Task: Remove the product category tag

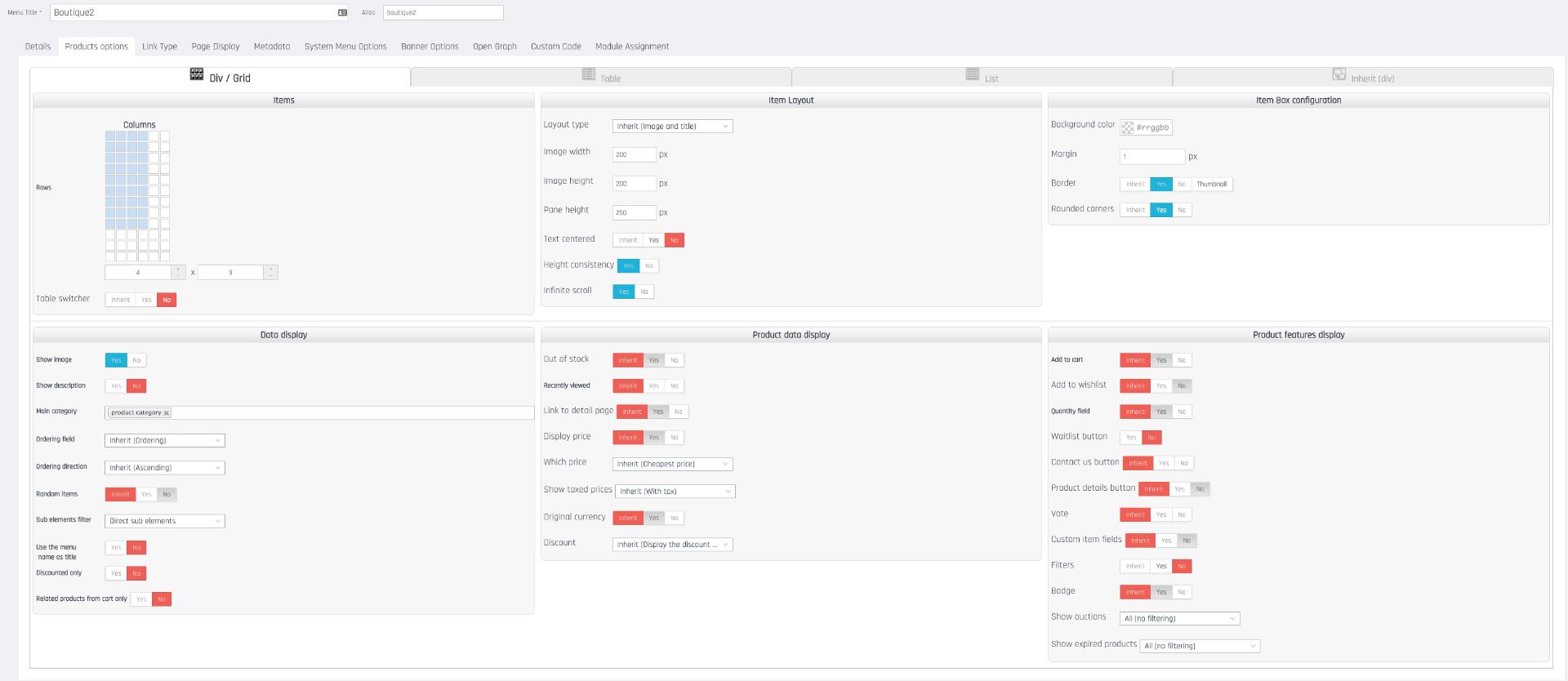Action: pyautogui.click(x=167, y=413)
